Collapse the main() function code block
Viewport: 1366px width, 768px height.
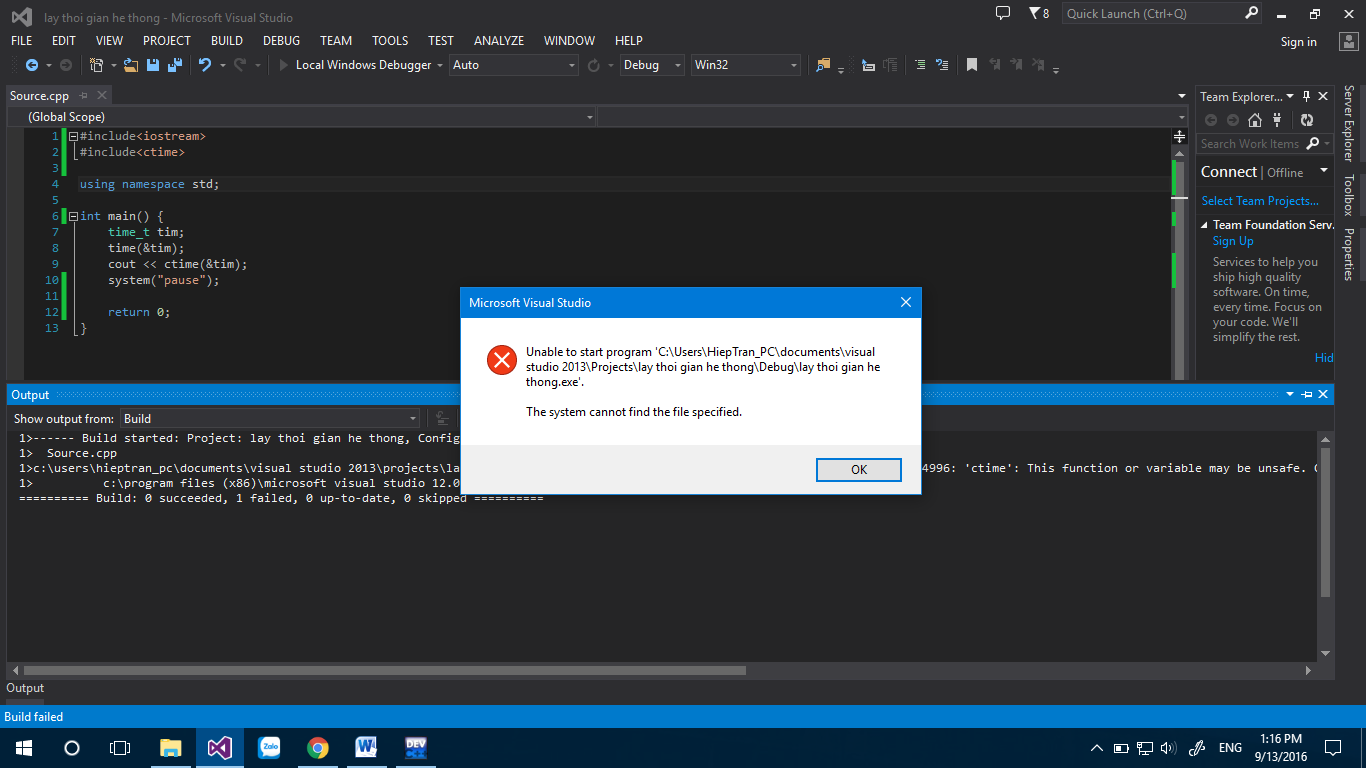72,216
